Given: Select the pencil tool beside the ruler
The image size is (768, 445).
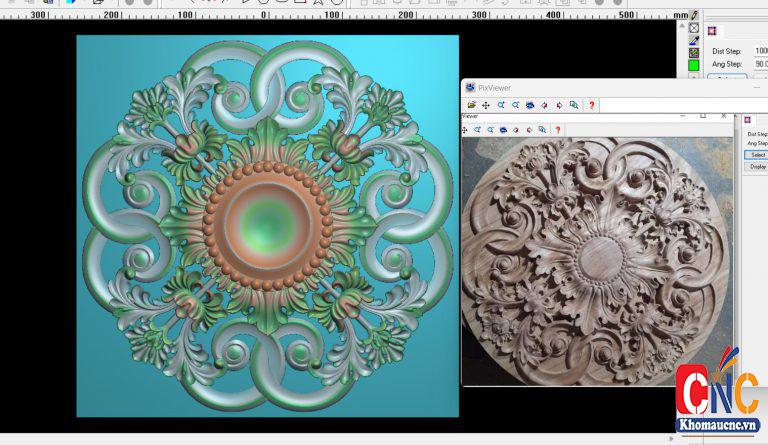Looking at the screenshot, I should click(x=694, y=15).
